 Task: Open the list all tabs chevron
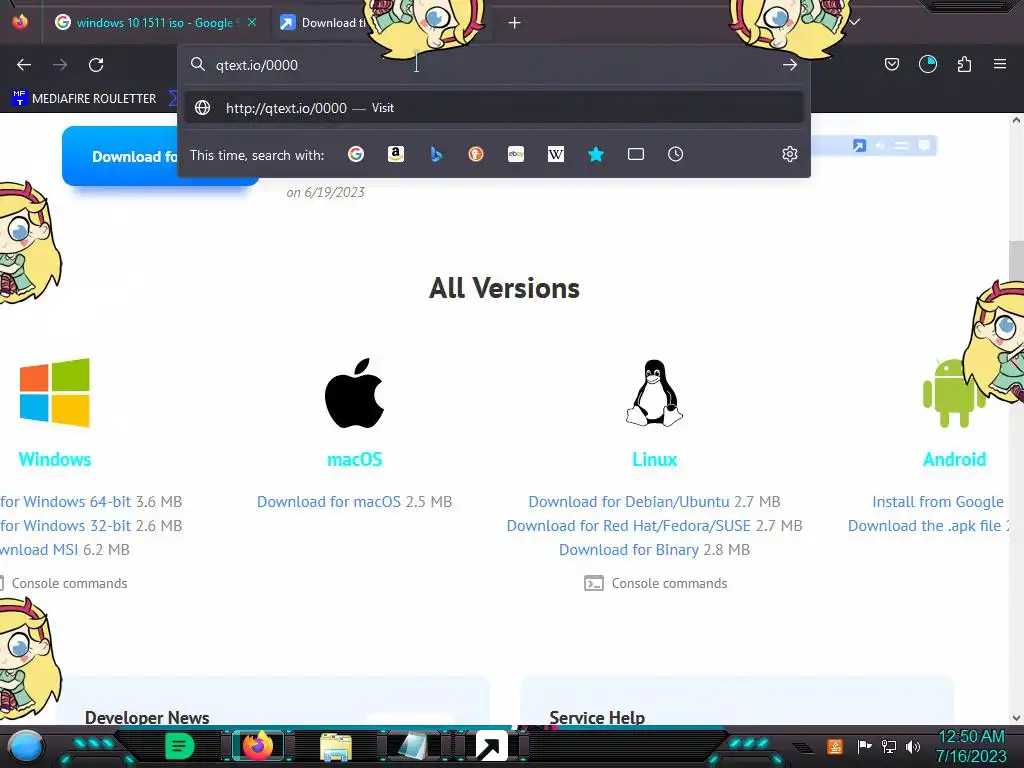tap(854, 22)
